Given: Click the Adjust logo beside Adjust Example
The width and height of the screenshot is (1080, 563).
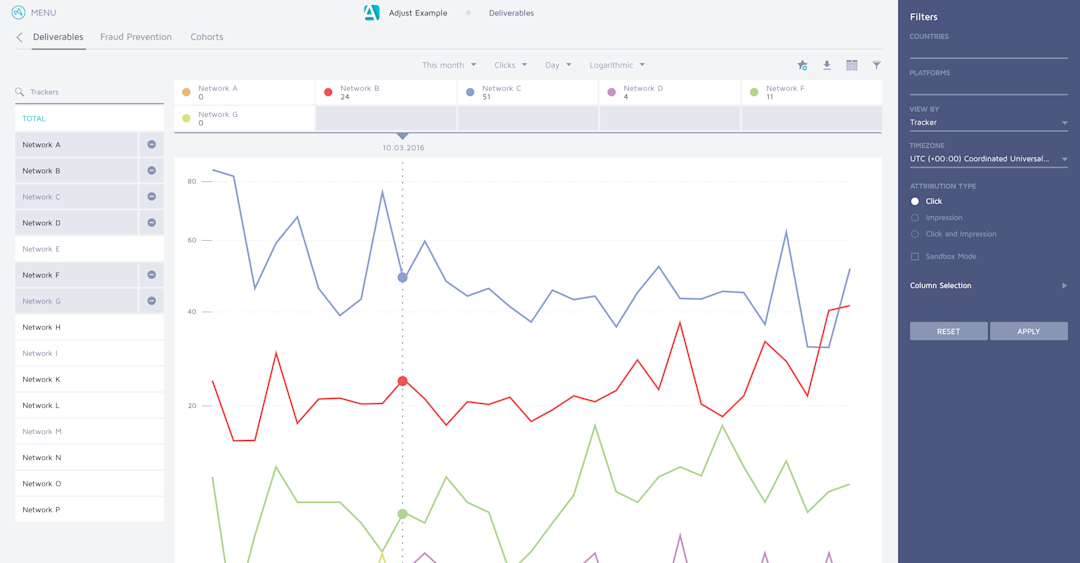Looking at the screenshot, I should (x=371, y=12).
